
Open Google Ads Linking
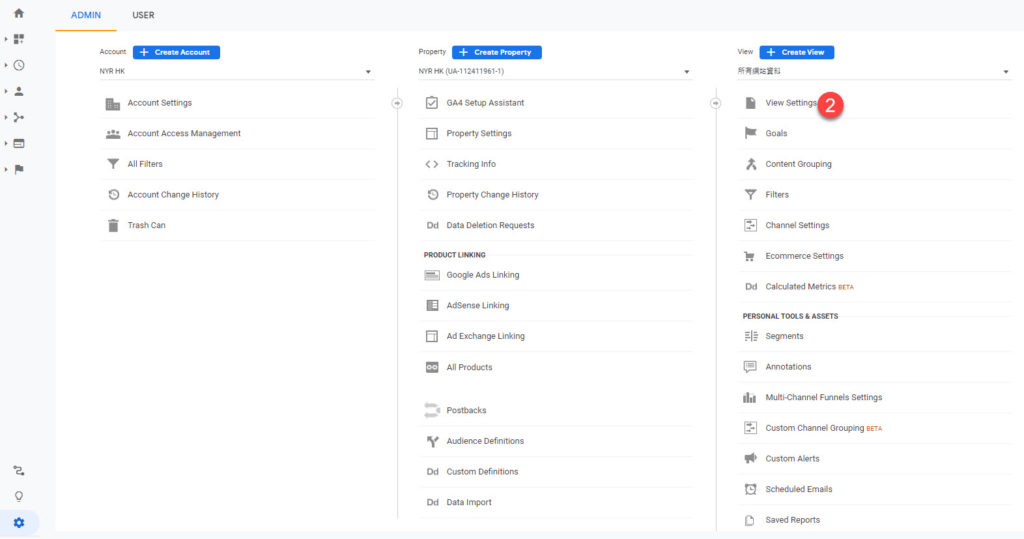pos(482,275)
